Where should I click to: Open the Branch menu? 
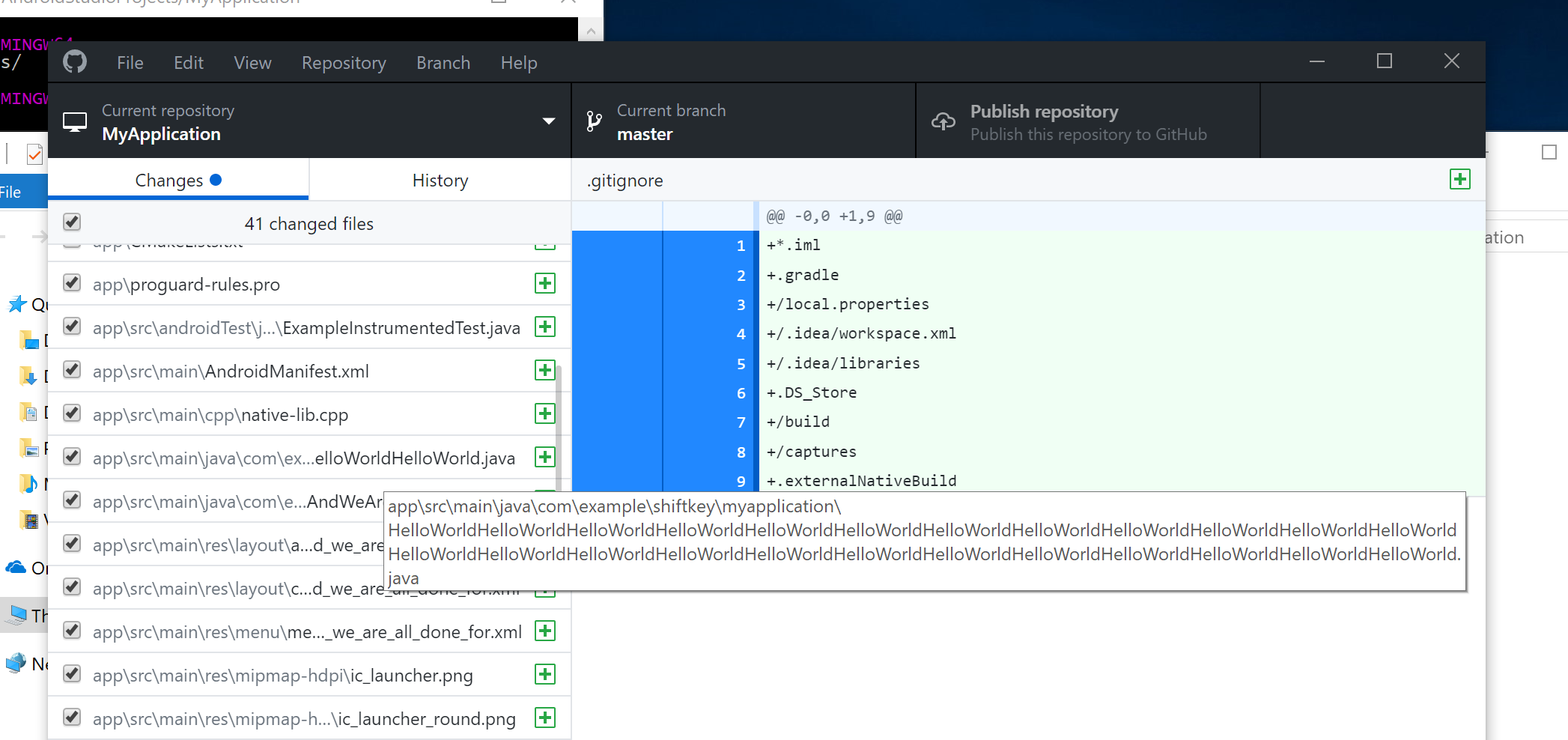(443, 62)
